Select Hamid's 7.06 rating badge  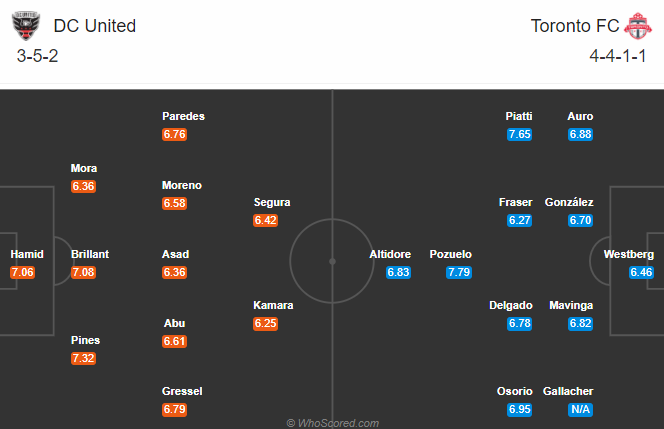point(22,272)
